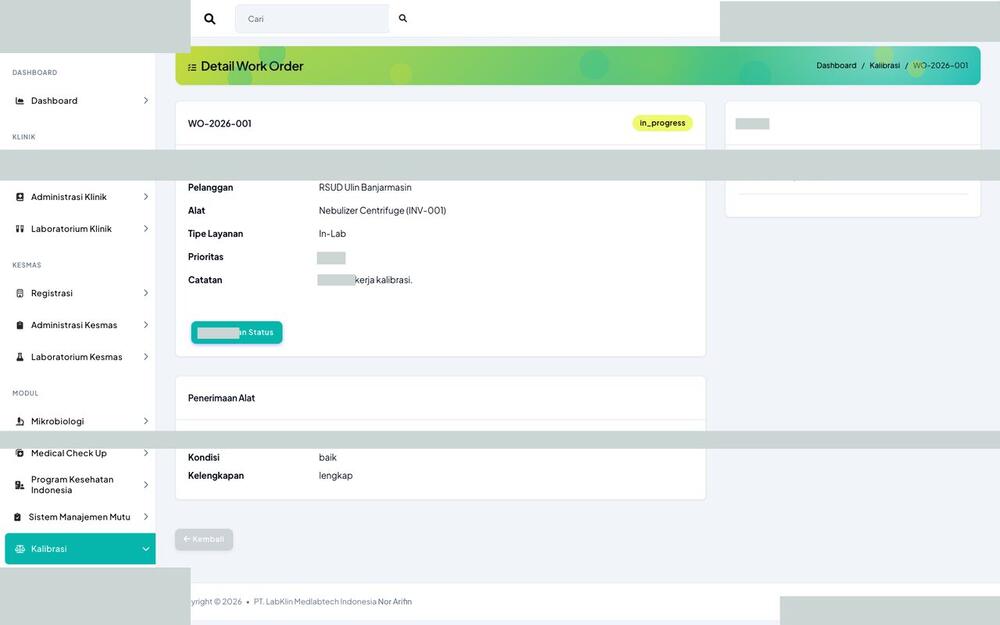The image size is (1000, 625).
Task: Expand Administrasi Kesmas chevron
Action: [x=146, y=325]
